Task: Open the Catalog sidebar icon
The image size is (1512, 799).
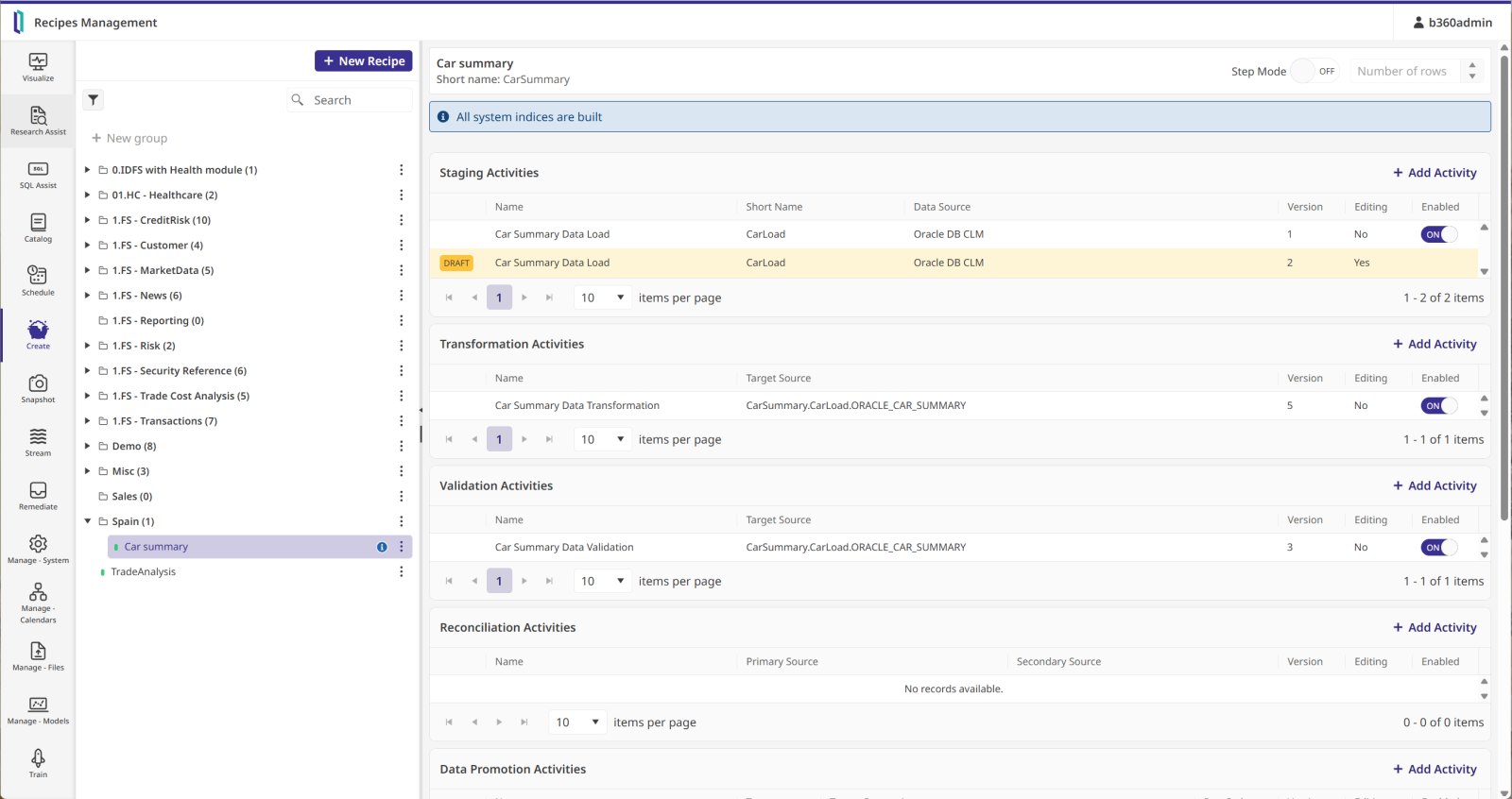Action: click(x=38, y=228)
